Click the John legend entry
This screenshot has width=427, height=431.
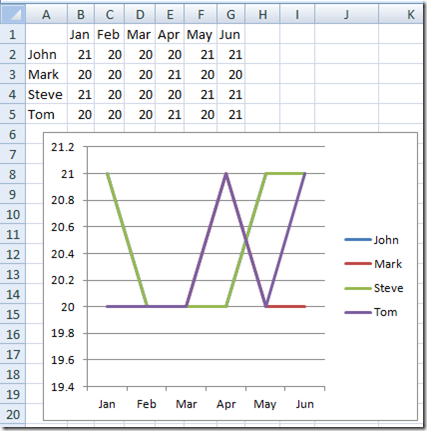[x=371, y=240]
